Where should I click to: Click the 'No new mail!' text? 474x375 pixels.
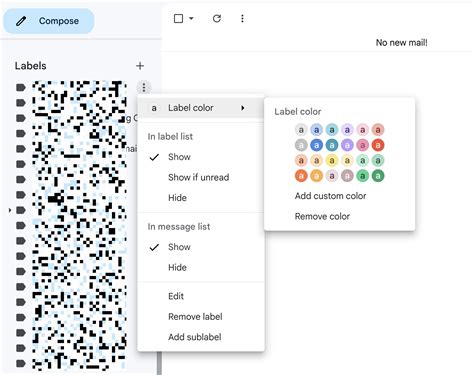(401, 42)
